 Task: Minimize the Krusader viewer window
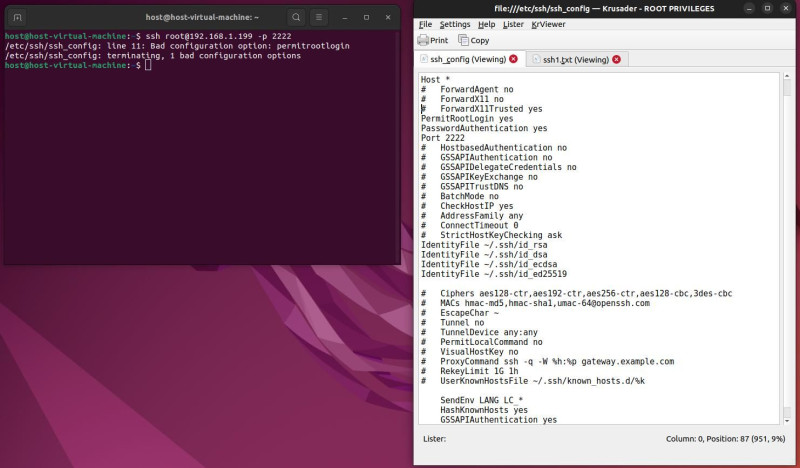point(749,8)
